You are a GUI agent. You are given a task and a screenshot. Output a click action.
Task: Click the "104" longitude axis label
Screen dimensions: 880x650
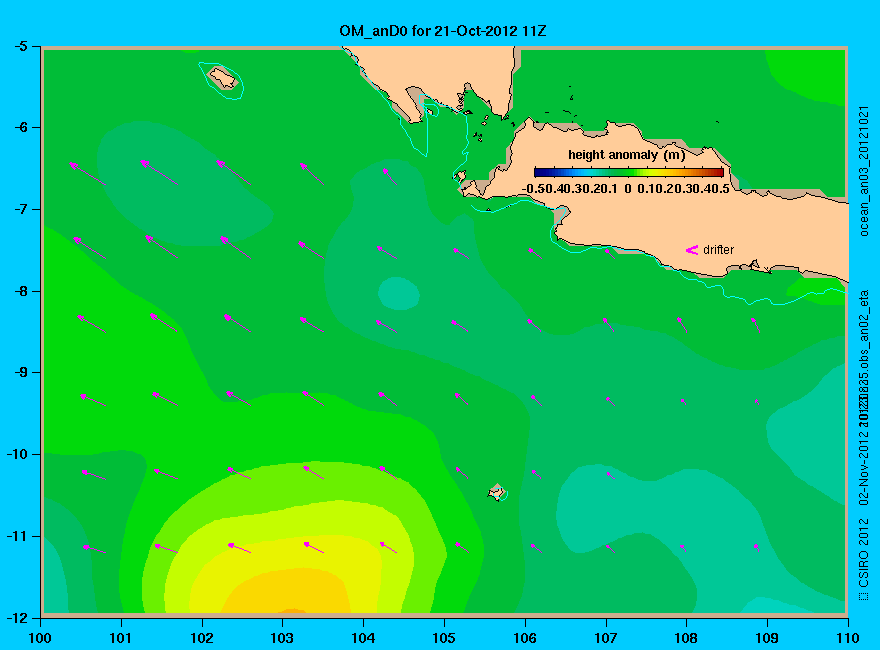click(x=363, y=638)
